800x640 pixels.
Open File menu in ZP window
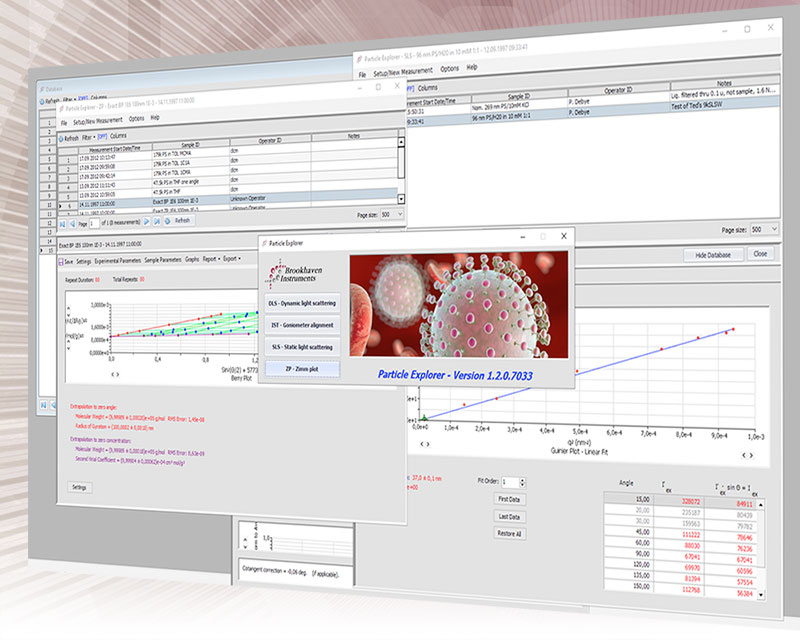pos(64,123)
